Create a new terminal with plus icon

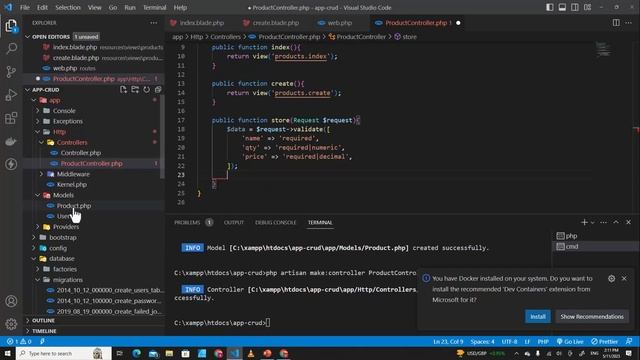pyautogui.click(x=584, y=222)
